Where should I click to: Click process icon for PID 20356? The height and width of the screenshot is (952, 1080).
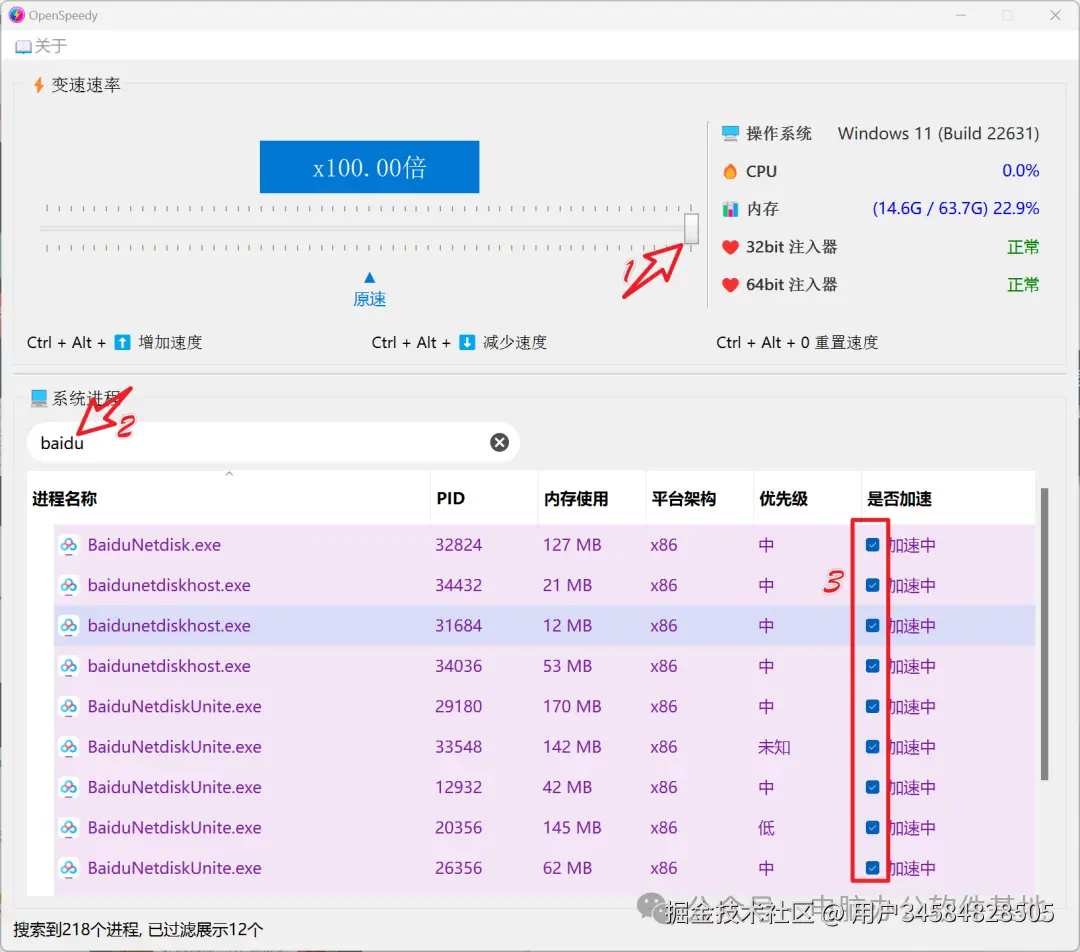pyautogui.click(x=68, y=827)
